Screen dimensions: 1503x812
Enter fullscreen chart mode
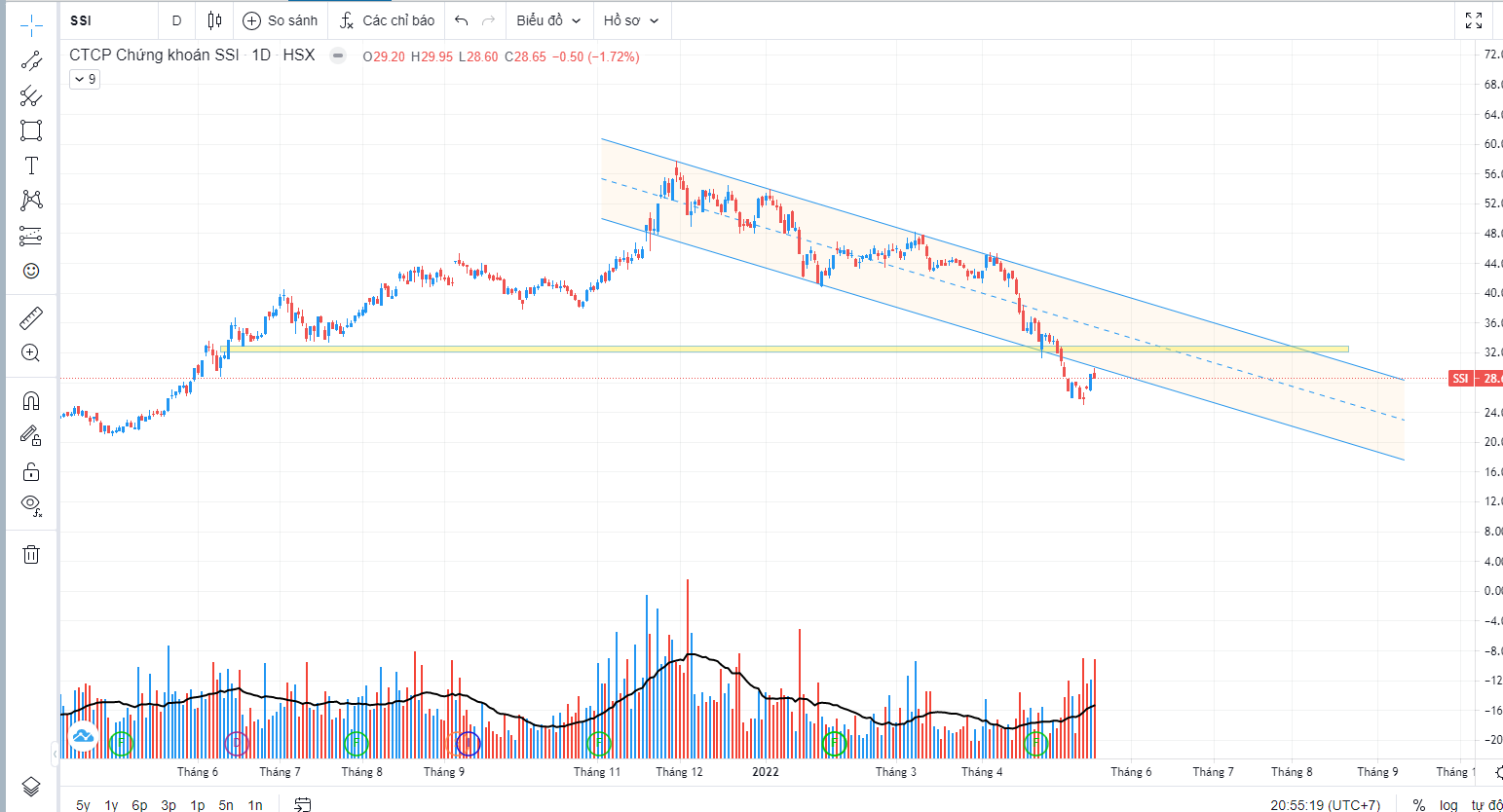coord(1474,20)
